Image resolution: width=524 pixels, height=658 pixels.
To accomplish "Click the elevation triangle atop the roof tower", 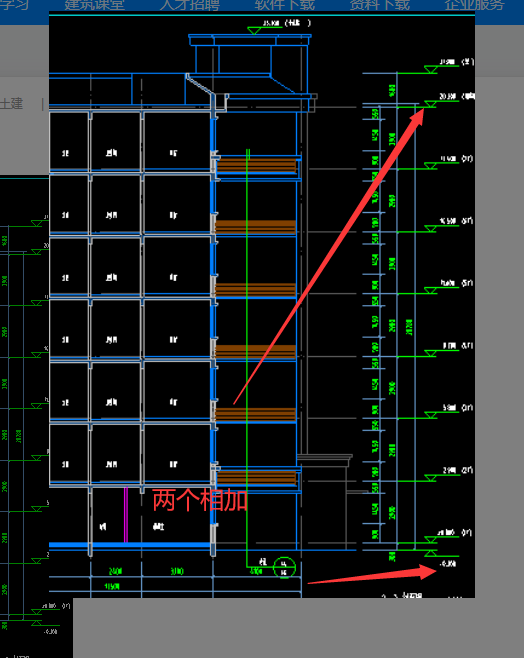I will coord(254,31).
